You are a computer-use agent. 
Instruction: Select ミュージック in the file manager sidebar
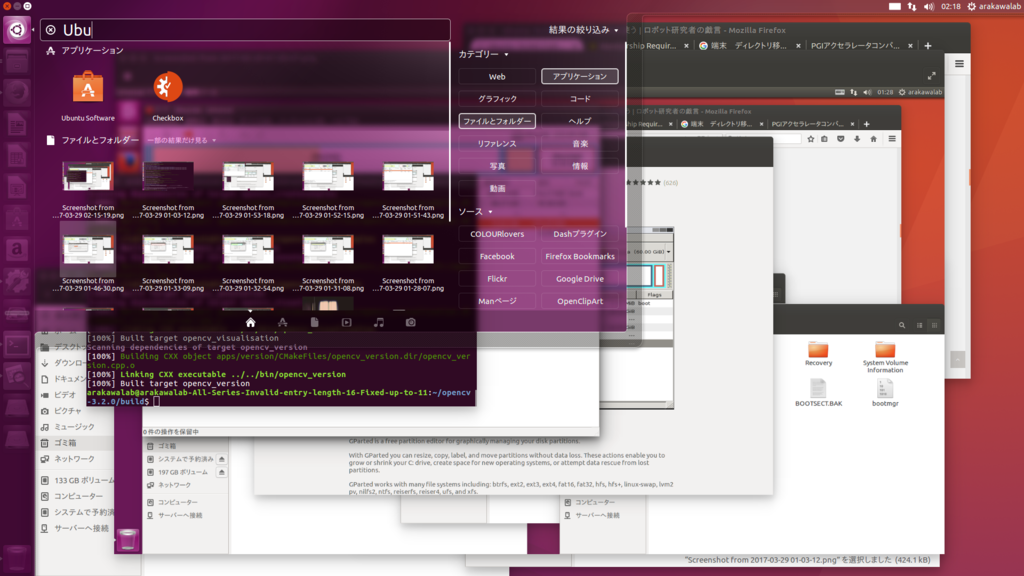pos(74,427)
